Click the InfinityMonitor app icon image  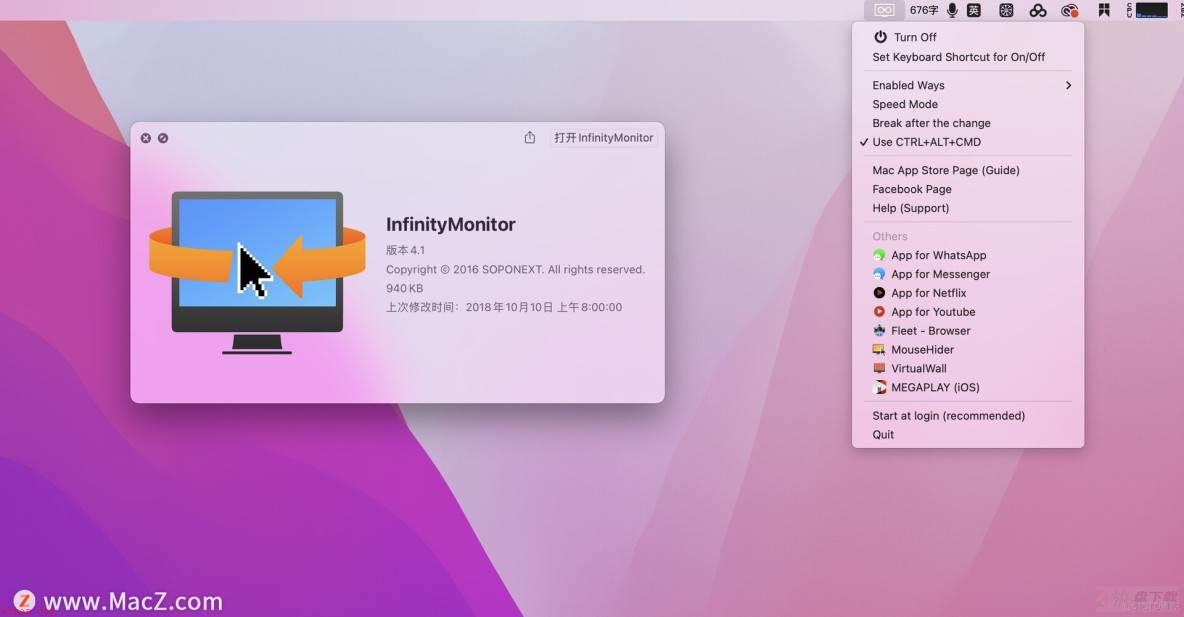pos(257,272)
